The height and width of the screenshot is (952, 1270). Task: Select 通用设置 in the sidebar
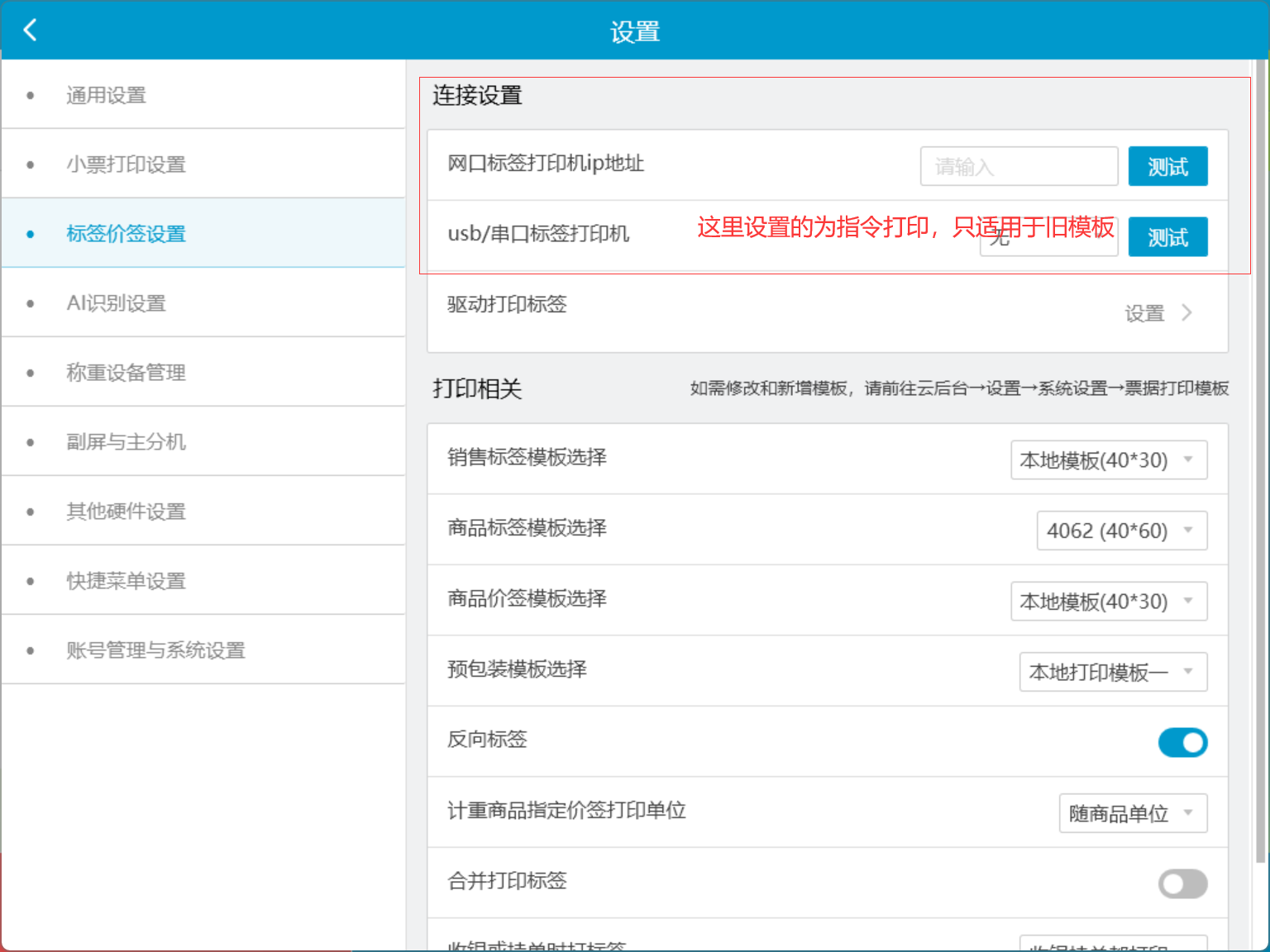tap(106, 94)
